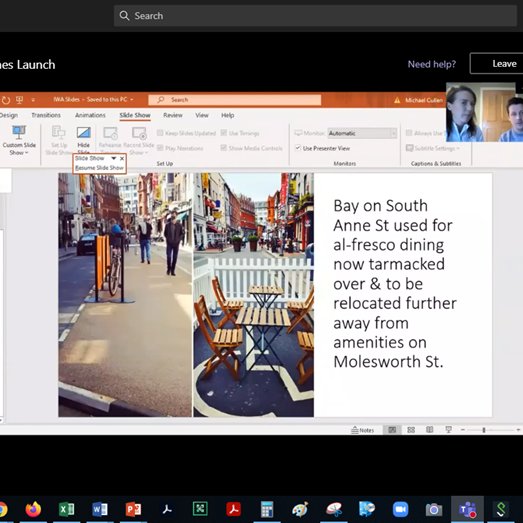
Task: Click the zoom slider handle
Action: pos(484,430)
